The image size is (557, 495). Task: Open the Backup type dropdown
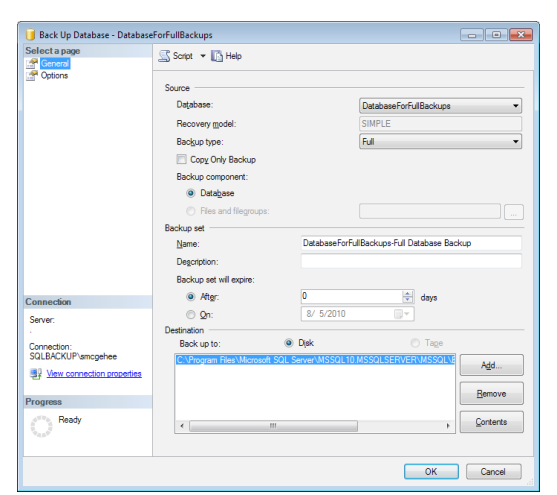(x=440, y=142)
